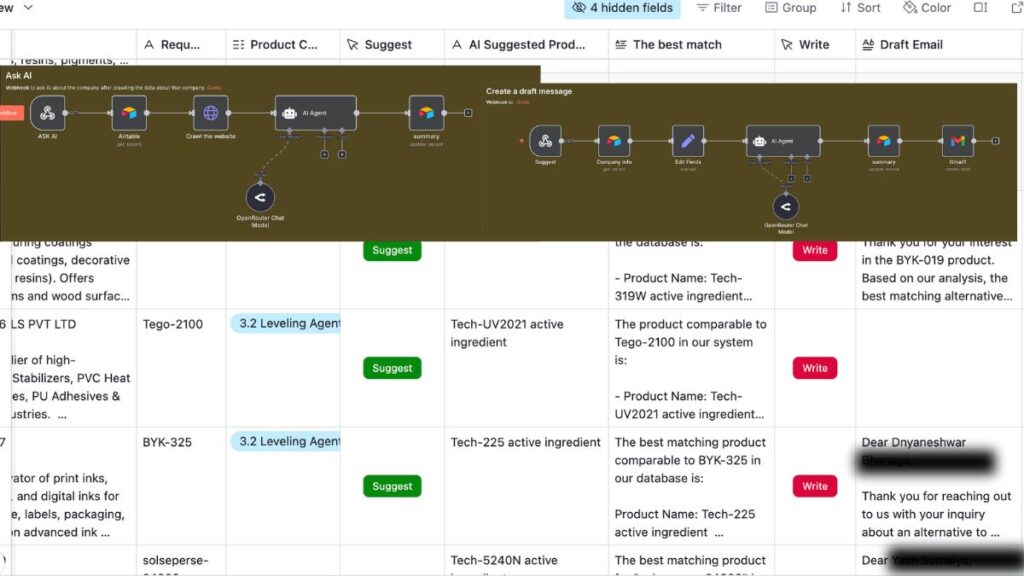The height and width of the screenshot is (576, 1024).
Task: Open the Group menu
Action: pyautogui.click(x=791, y=8)
